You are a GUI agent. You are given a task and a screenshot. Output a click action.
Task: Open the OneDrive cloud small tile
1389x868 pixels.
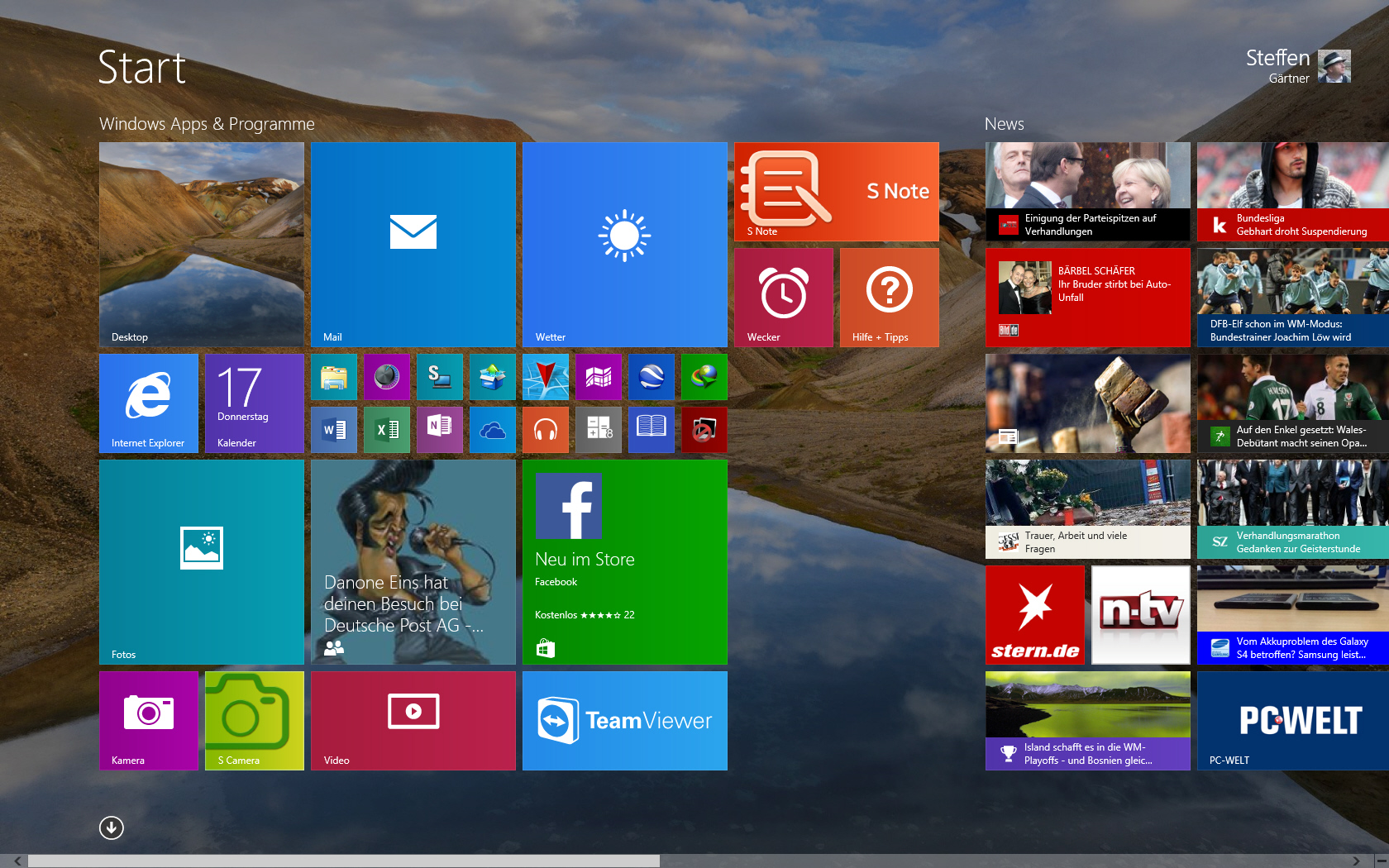(x=493, y=430)
